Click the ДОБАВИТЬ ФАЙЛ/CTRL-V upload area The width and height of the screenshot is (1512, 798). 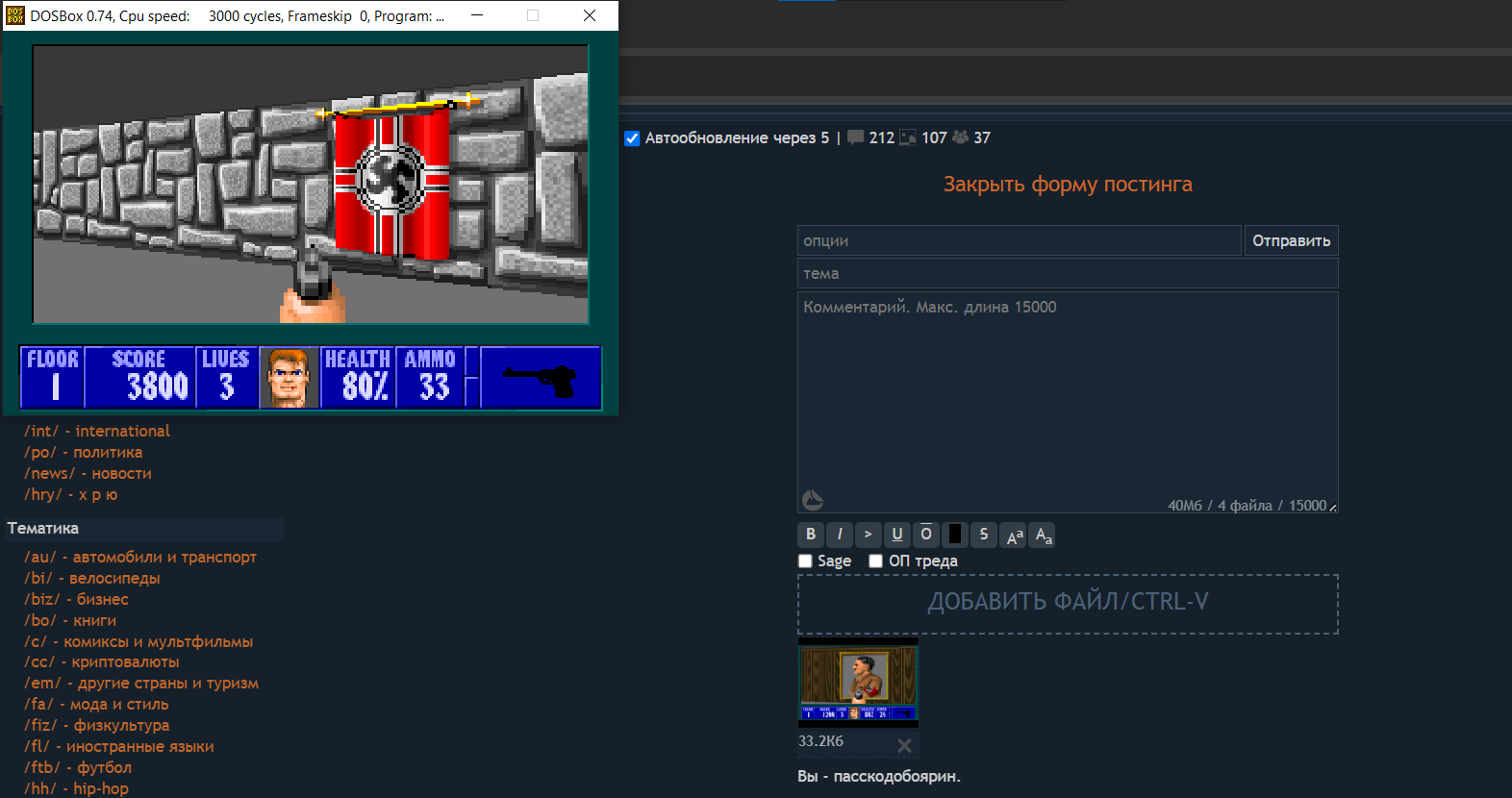(1068, 604)
